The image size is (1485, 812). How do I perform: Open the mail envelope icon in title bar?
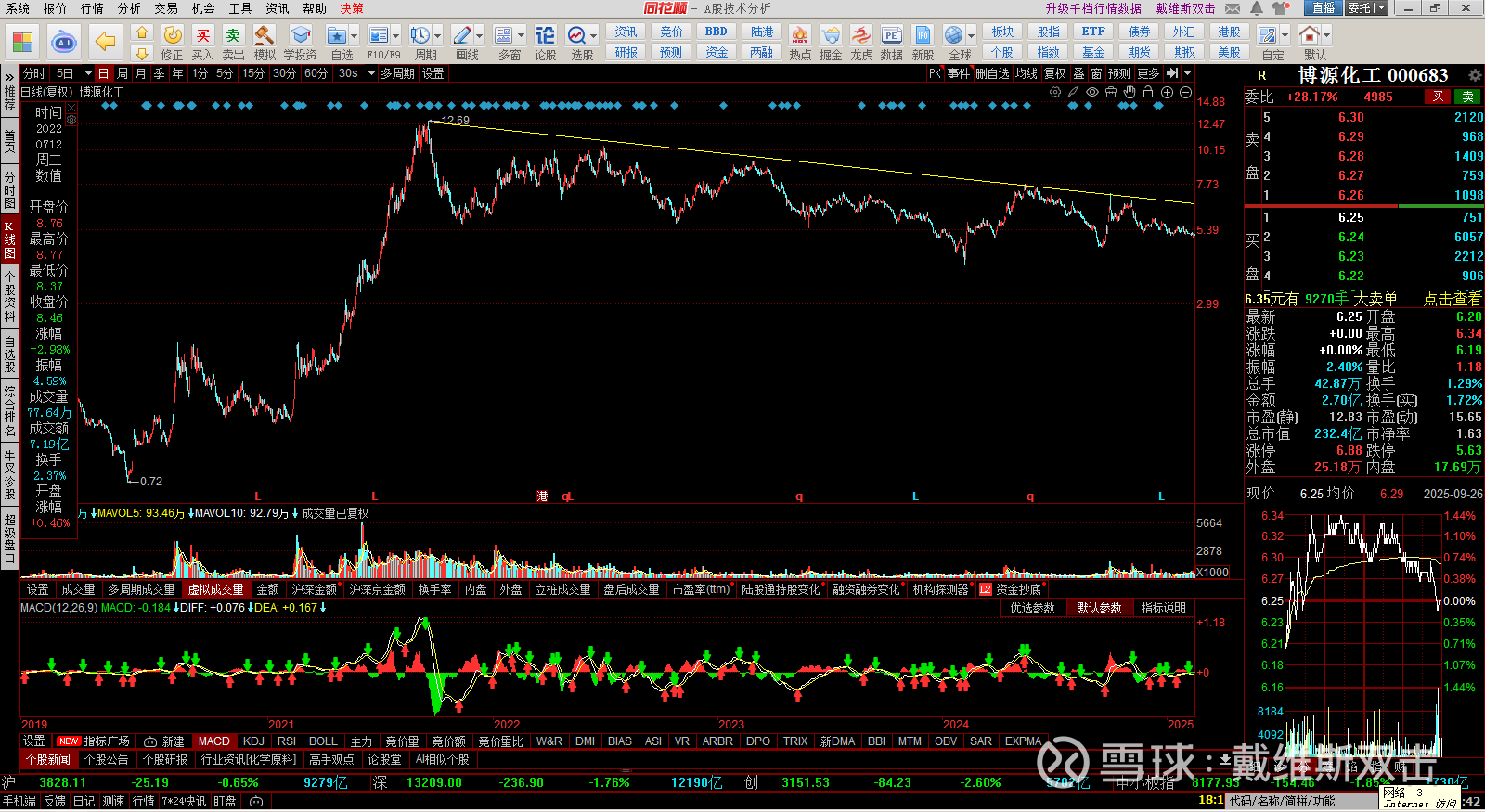coord(1233,8)
